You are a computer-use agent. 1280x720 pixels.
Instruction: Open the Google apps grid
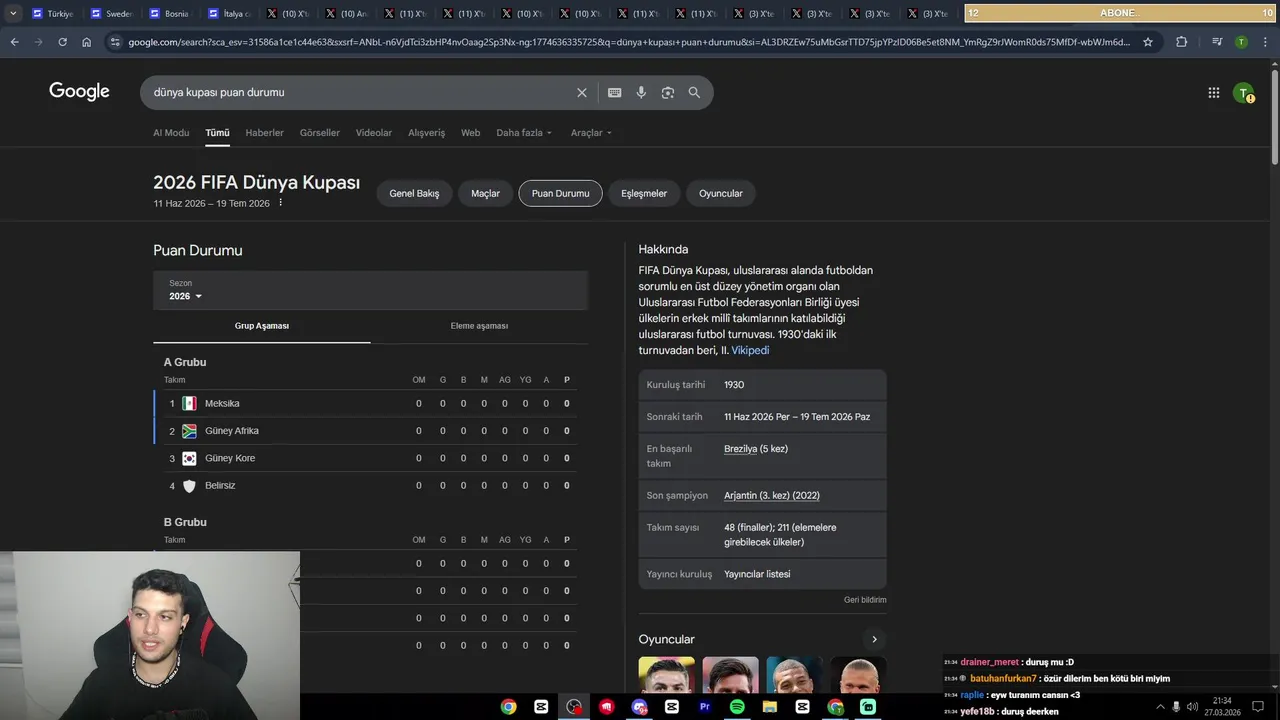pos(1214,93)
